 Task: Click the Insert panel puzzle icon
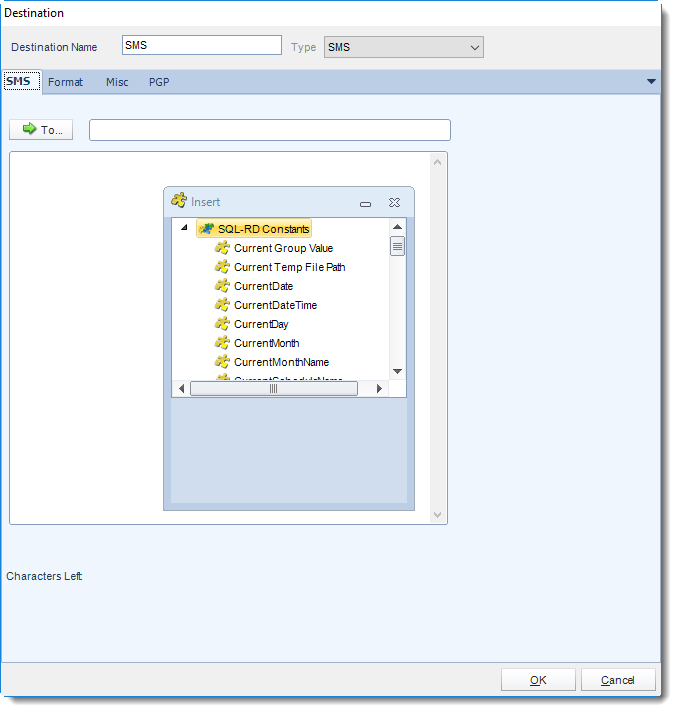click(x=179, y=201)
